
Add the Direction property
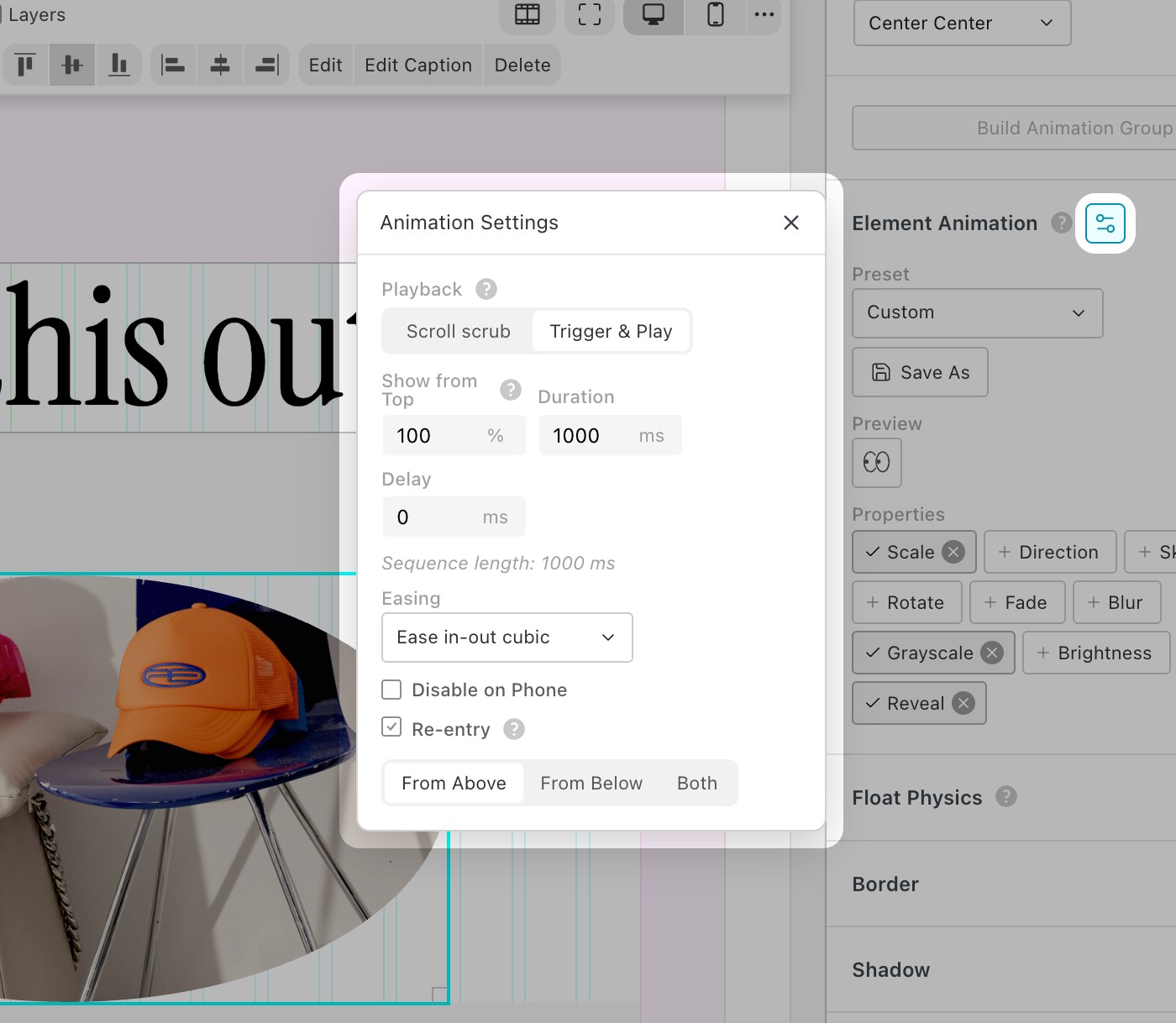tap(1050, 552)
